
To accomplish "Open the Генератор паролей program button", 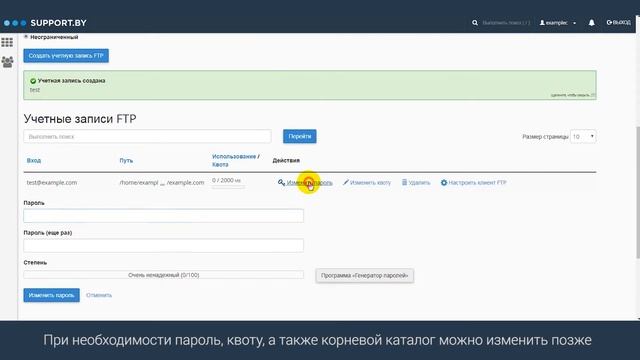I will (364, 276).
